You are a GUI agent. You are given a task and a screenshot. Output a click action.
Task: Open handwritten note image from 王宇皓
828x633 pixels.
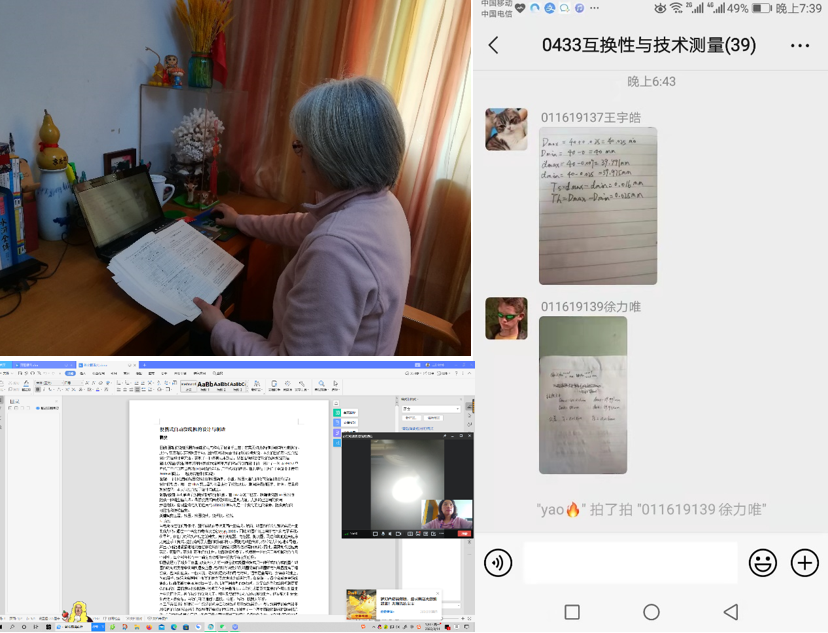point(598,205)
